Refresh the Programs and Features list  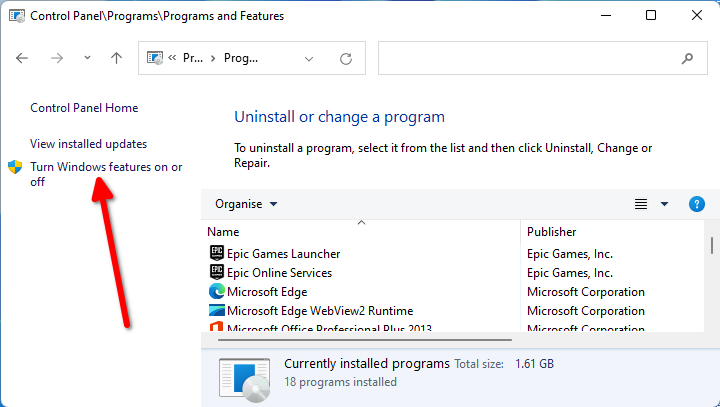pyautogui.click(x=346, y=59)
